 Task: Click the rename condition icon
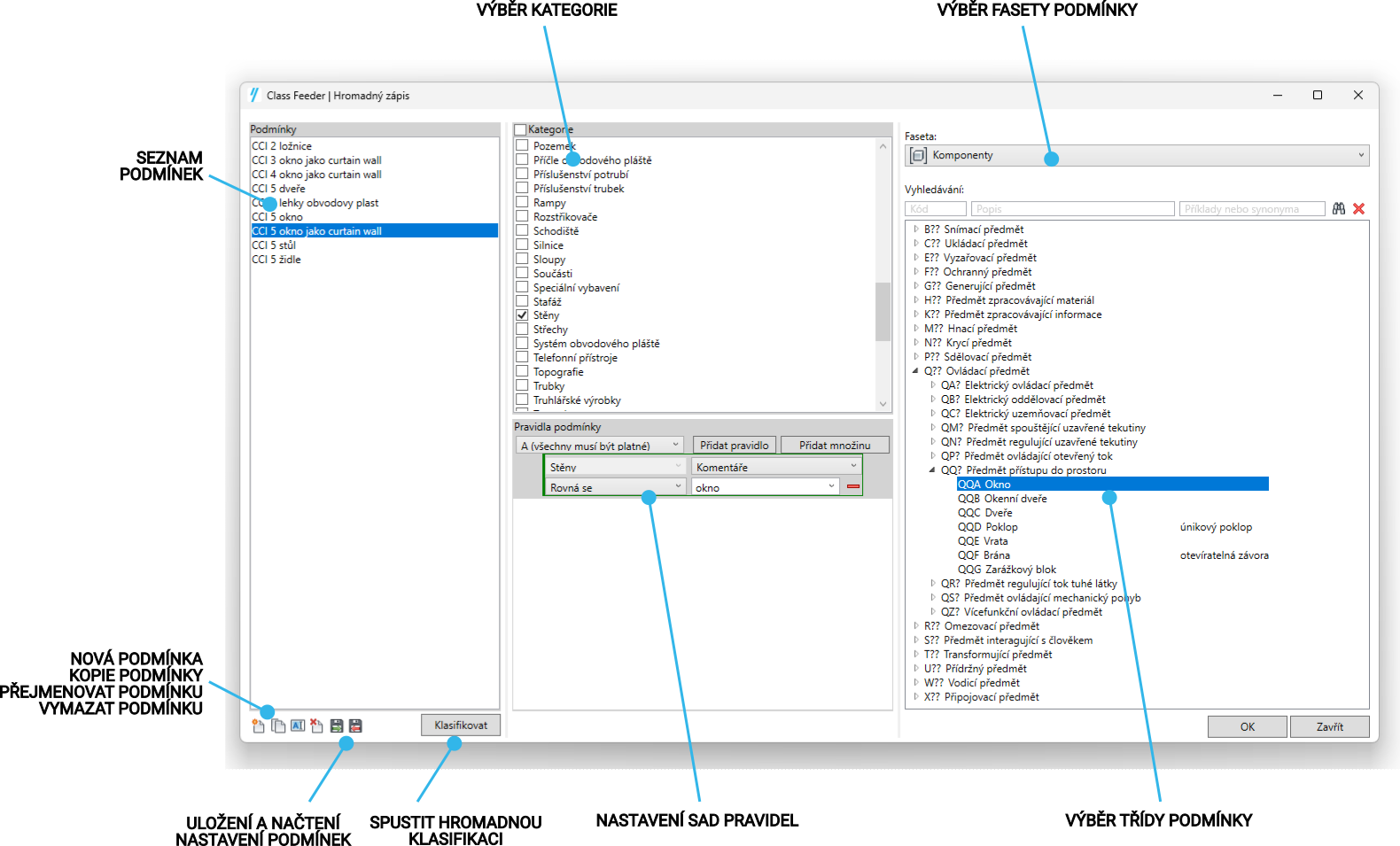pyautogui.click(x=298, y=726)
